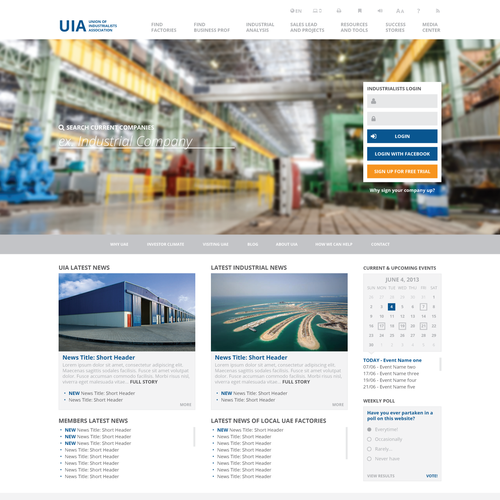This screenshot has width=500, height=500.
Task: Click the question mark help icon
Action: point(418,11)
